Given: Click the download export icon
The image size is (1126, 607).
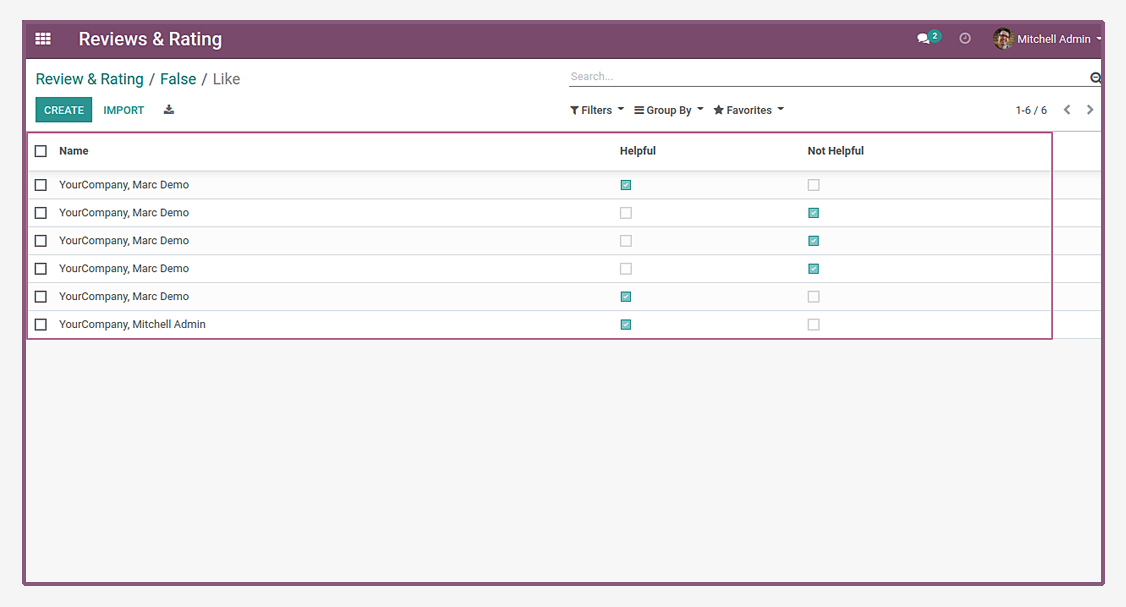Looking at the screenshot, I should click(x=169, y=110).
